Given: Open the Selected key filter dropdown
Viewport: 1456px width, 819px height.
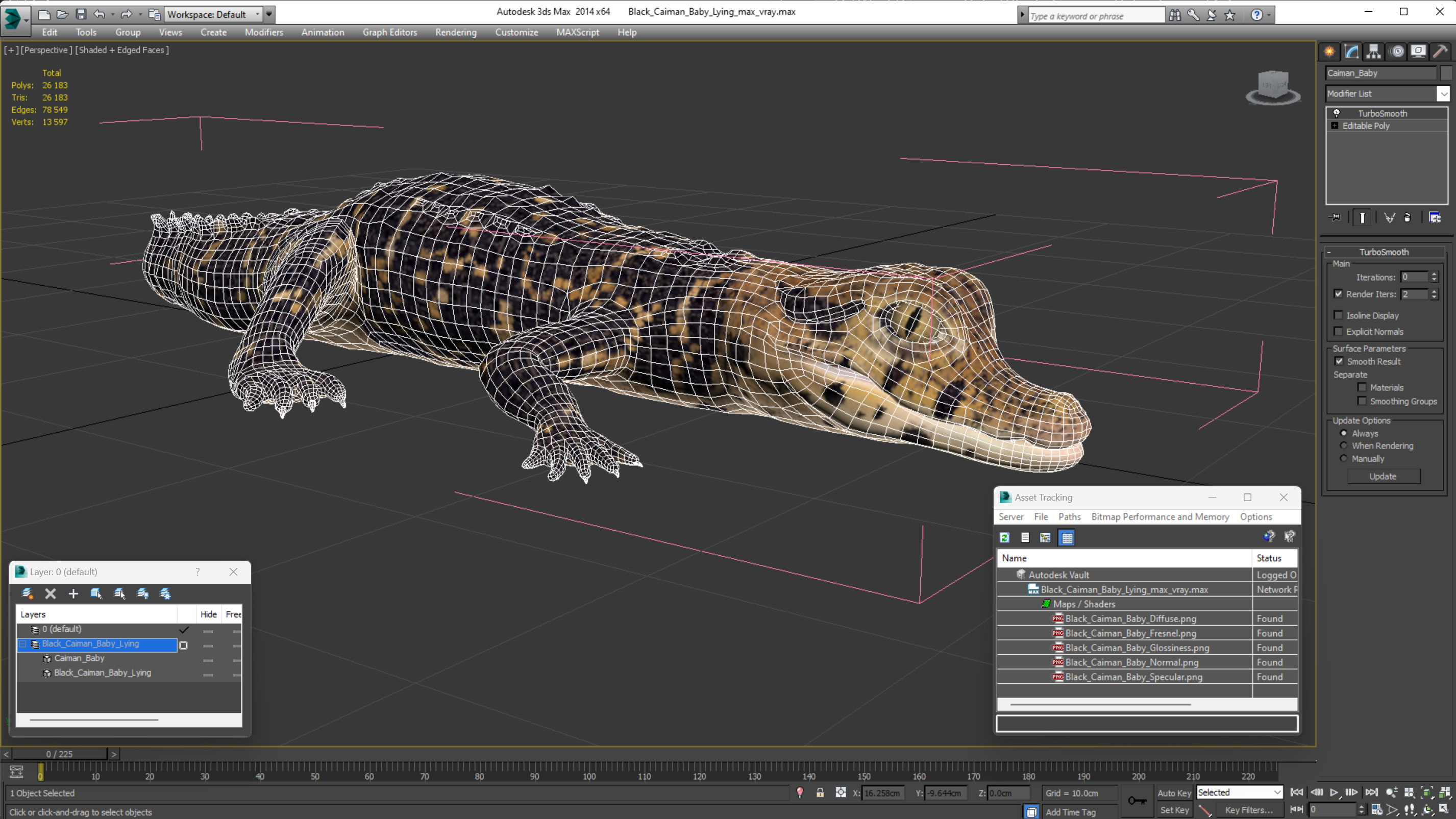Looking at the screenshot, I should coord(1239,792).
